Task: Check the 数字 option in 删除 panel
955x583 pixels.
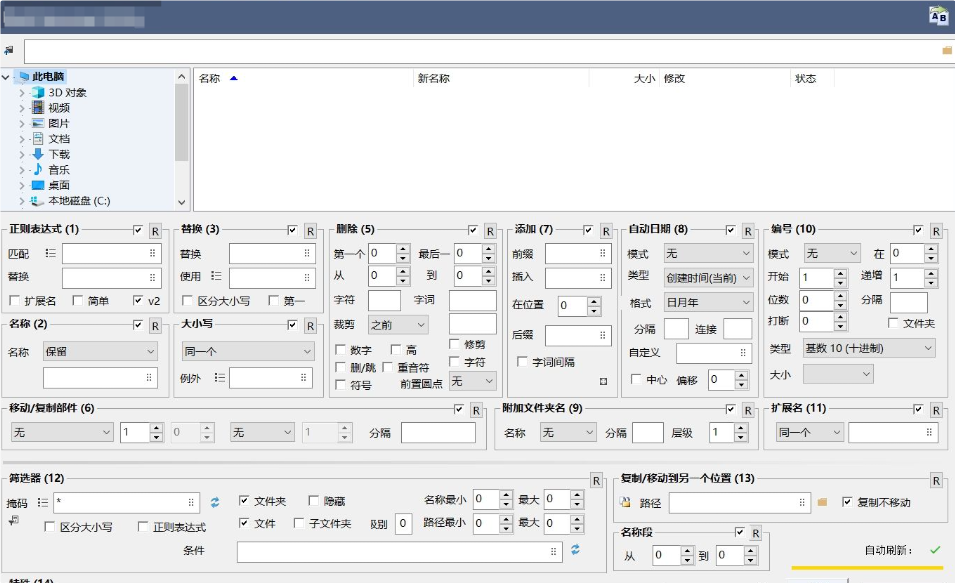Action: [x=340, y=350]
